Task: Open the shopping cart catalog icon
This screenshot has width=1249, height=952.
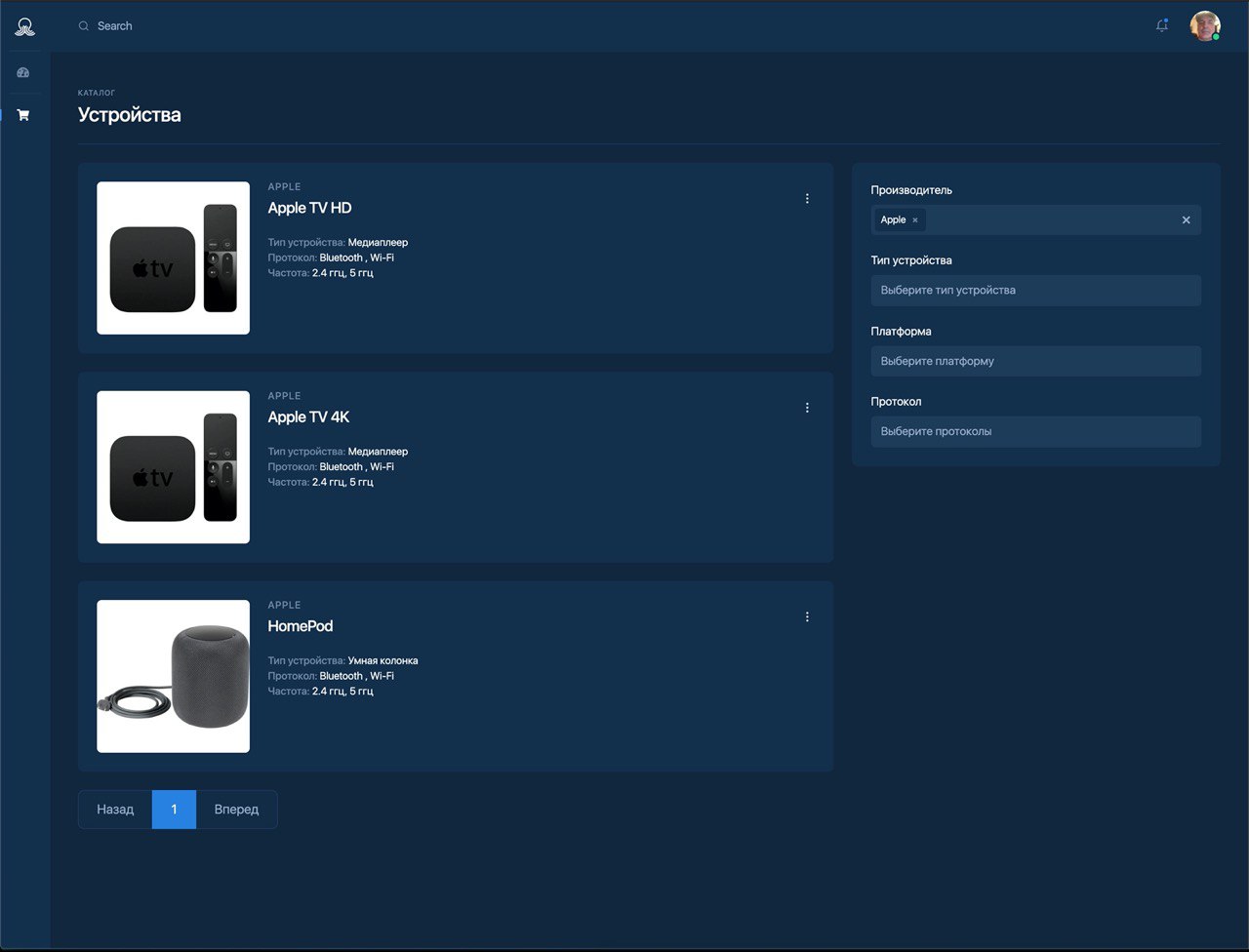Action: coord(23,115)
